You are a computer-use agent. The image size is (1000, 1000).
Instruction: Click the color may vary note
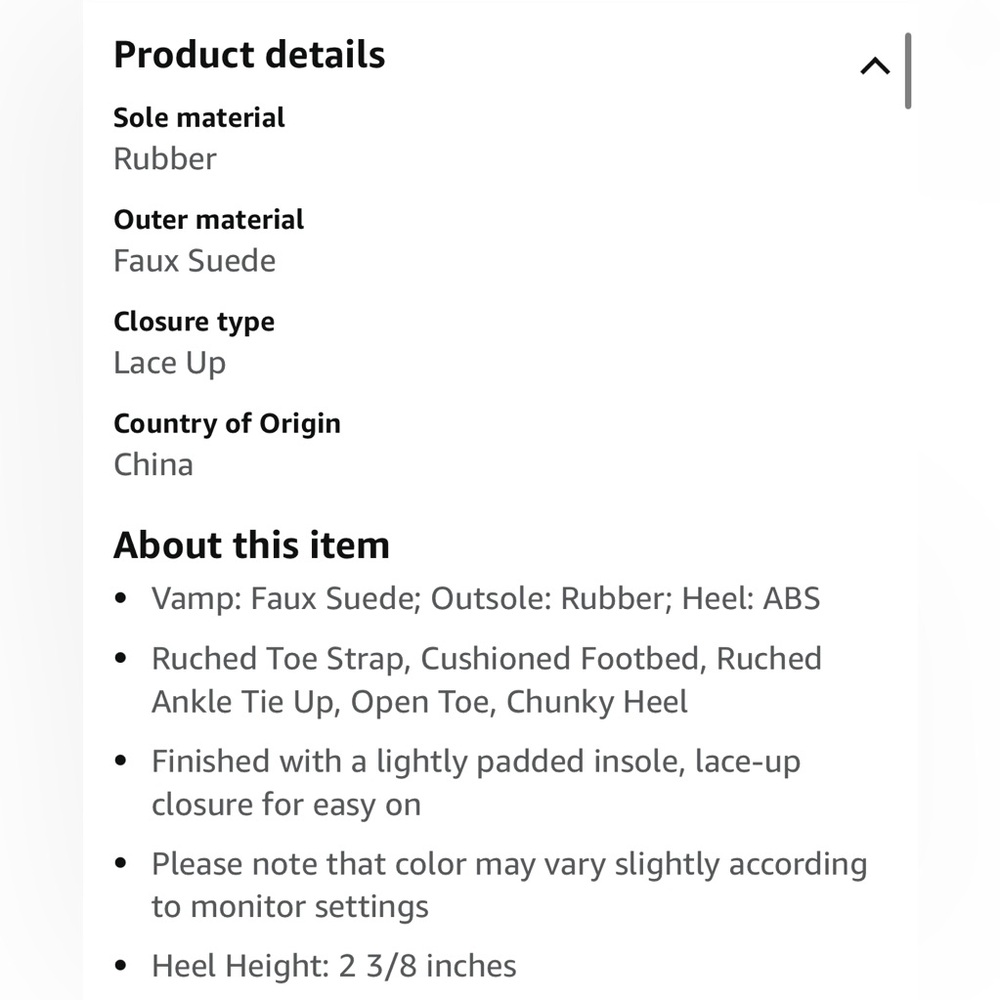[x=509, y=865]
